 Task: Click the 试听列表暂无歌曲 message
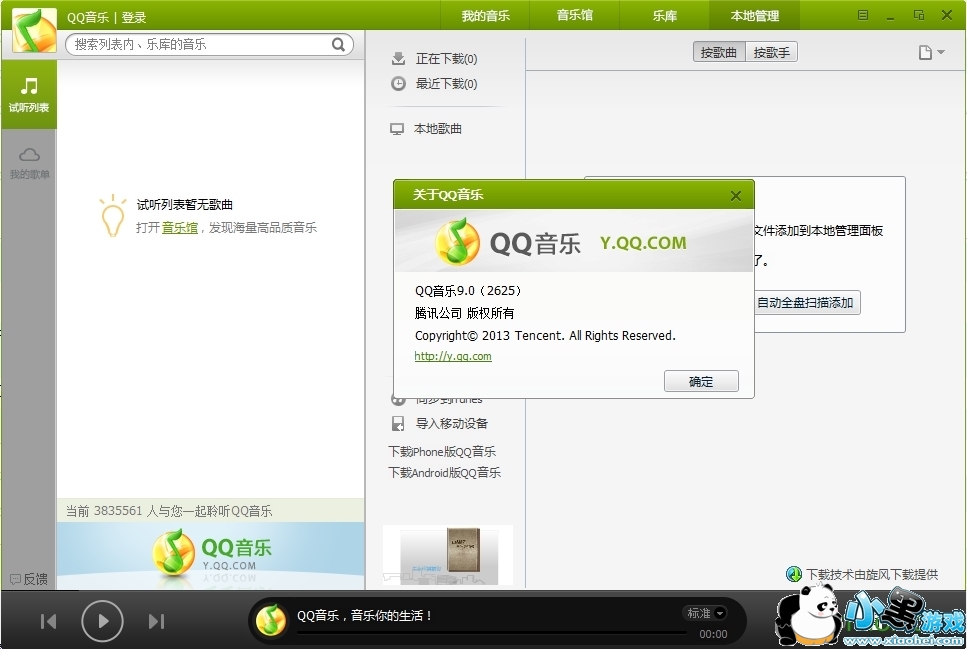point(184,204)
